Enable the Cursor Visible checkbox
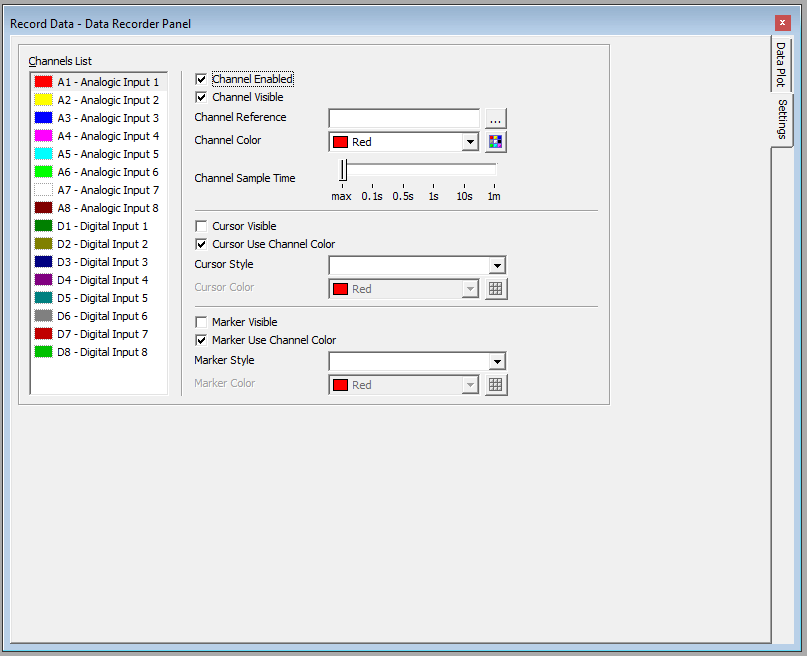 (201, 227)
